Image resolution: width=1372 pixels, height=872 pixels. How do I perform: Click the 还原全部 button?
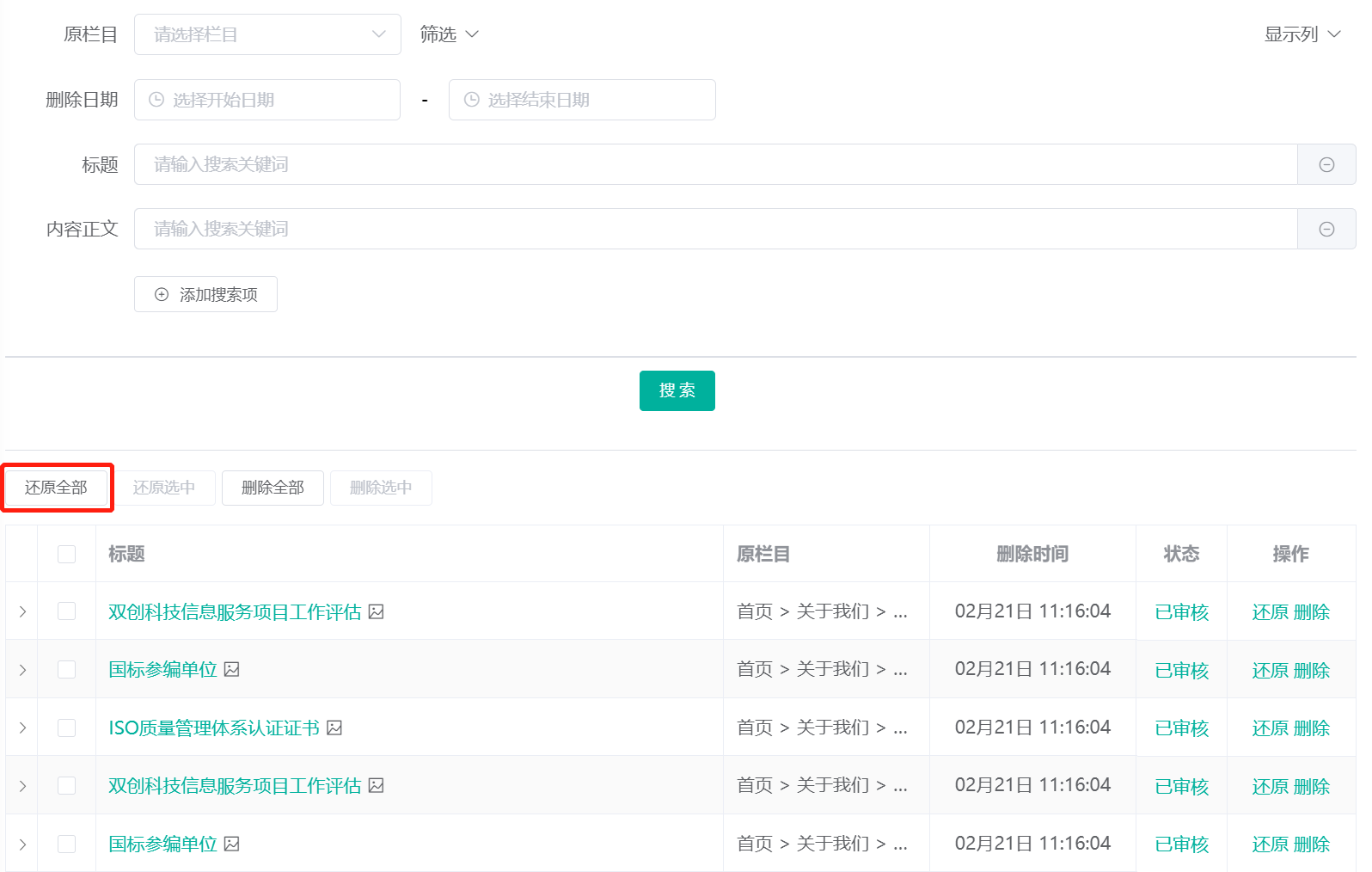point(57,488)
